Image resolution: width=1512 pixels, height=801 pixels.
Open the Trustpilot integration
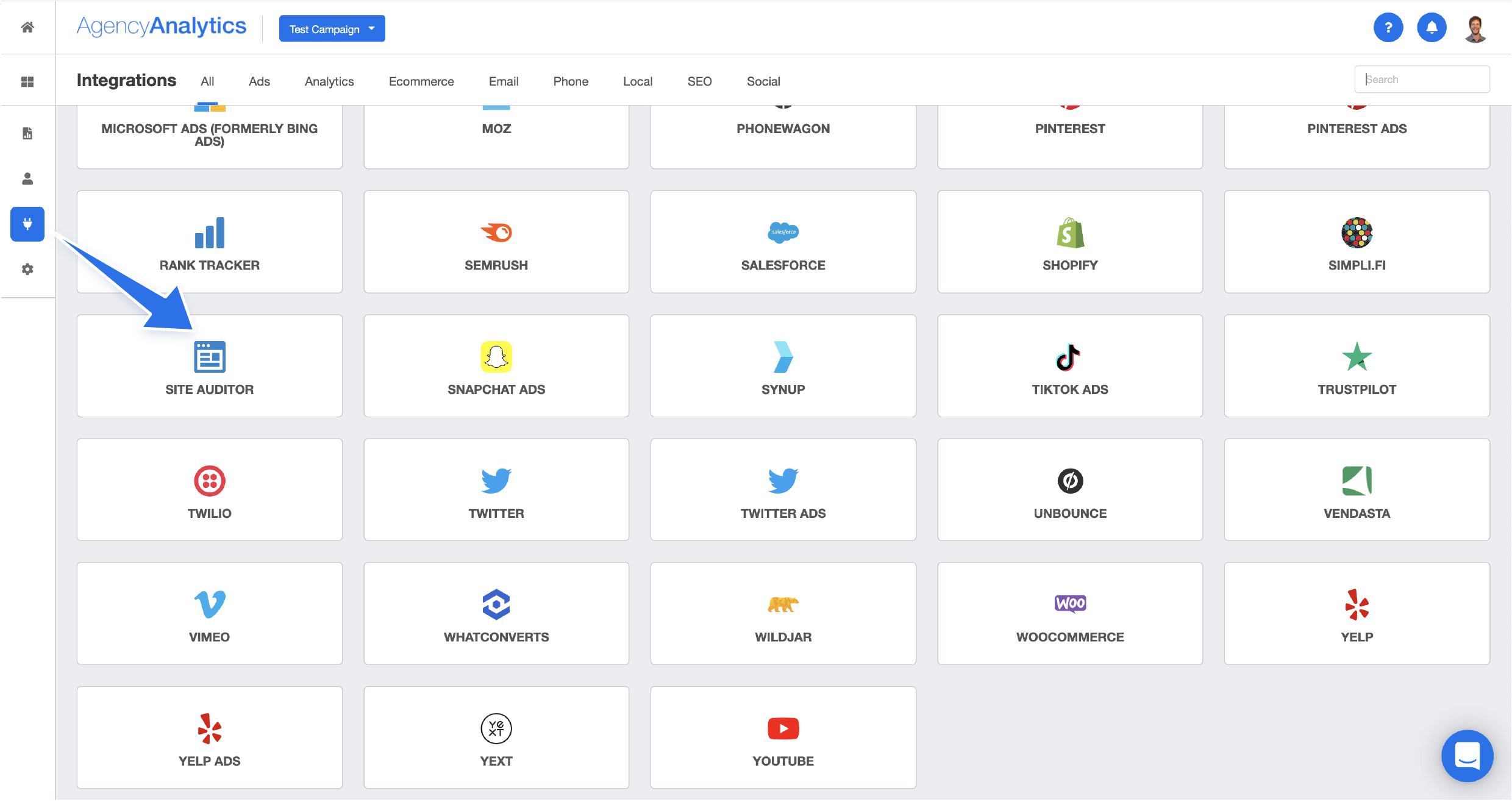pos(1357,366)
